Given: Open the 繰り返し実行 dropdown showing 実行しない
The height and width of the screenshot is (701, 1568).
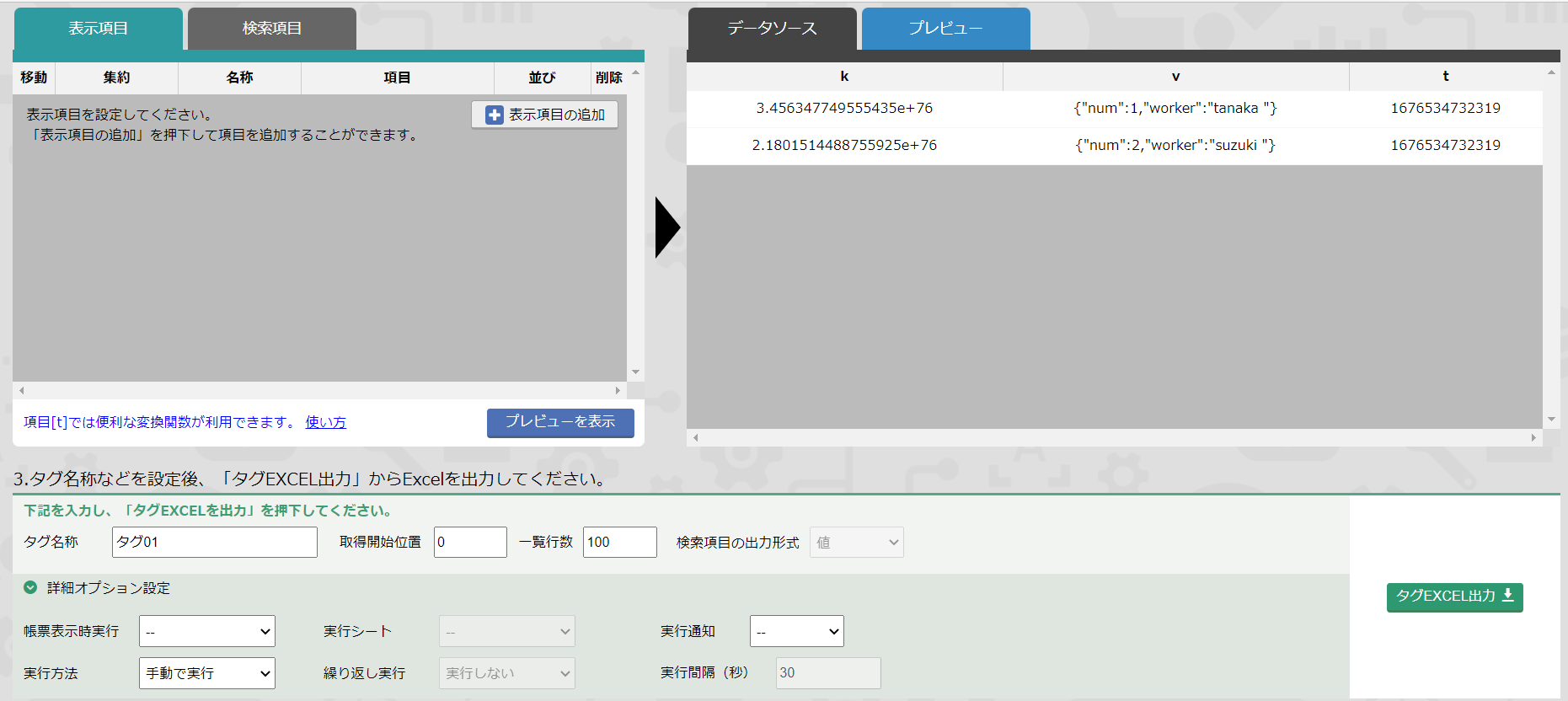Looking at the screenshot, I should pos(507,673).
